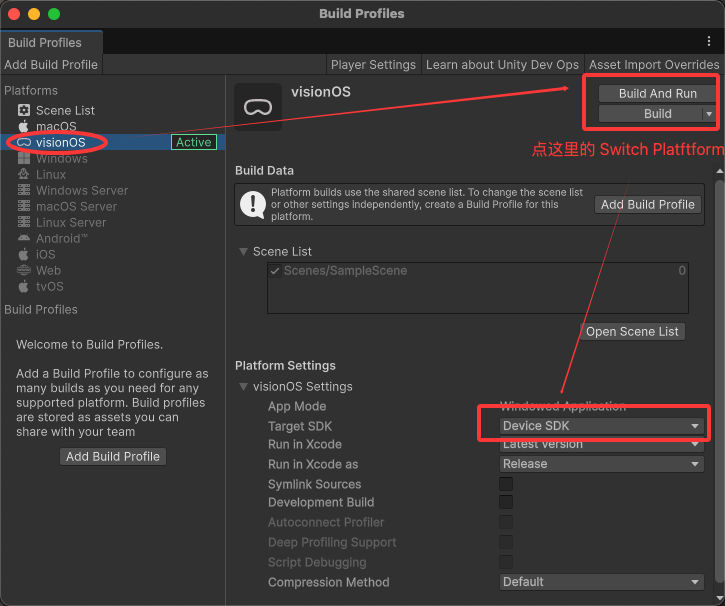
Task: Click the iOS apple icon
Action: pyautogui.click(x=24, y=254)
